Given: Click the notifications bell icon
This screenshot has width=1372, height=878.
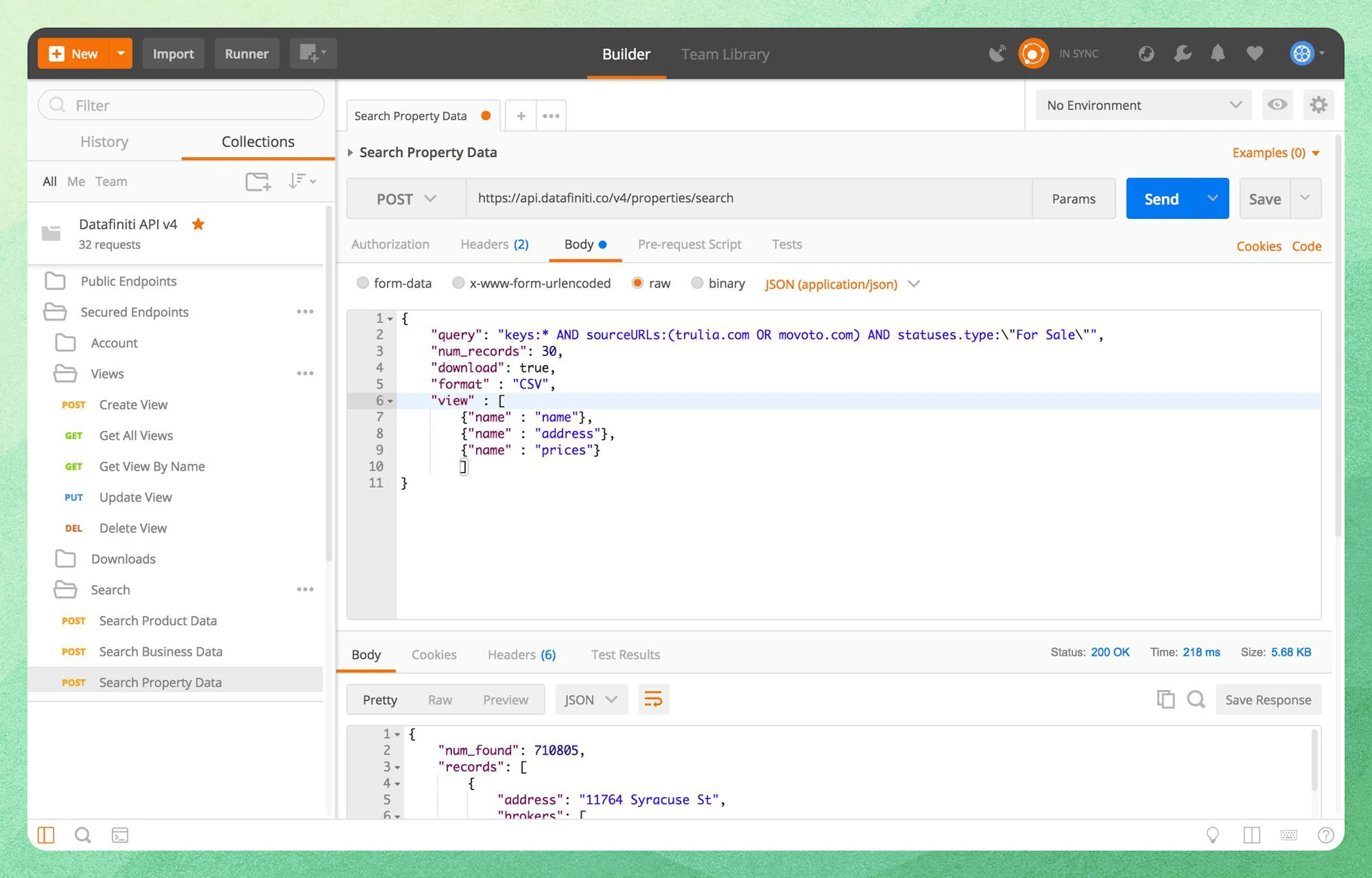Looking at the screenshot, I should pyautogui.click(x=1217, y=54).
